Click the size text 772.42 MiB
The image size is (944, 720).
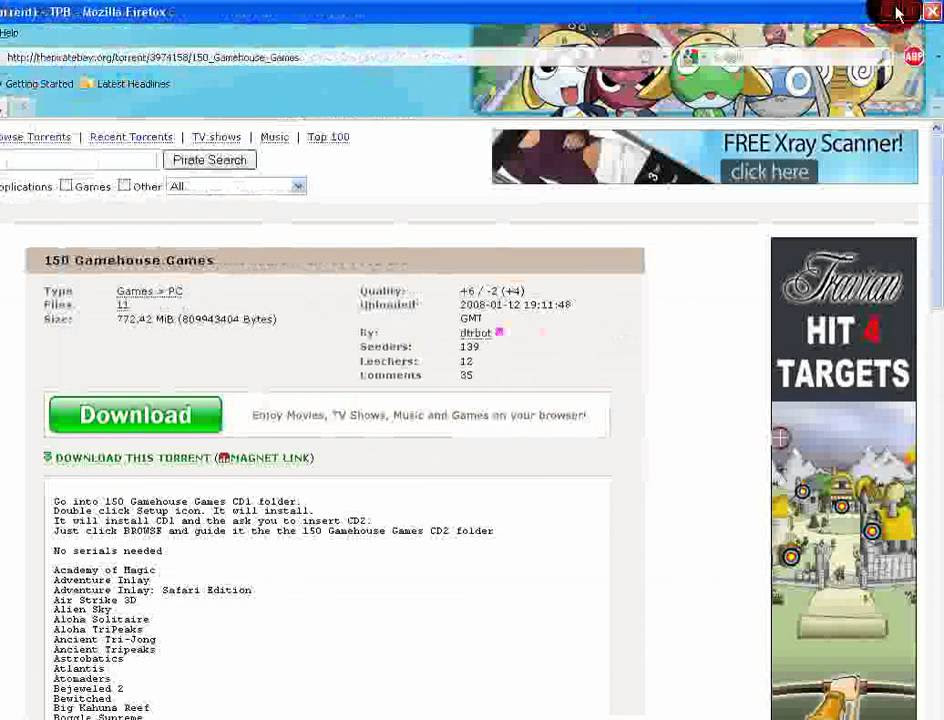(196, 319)
